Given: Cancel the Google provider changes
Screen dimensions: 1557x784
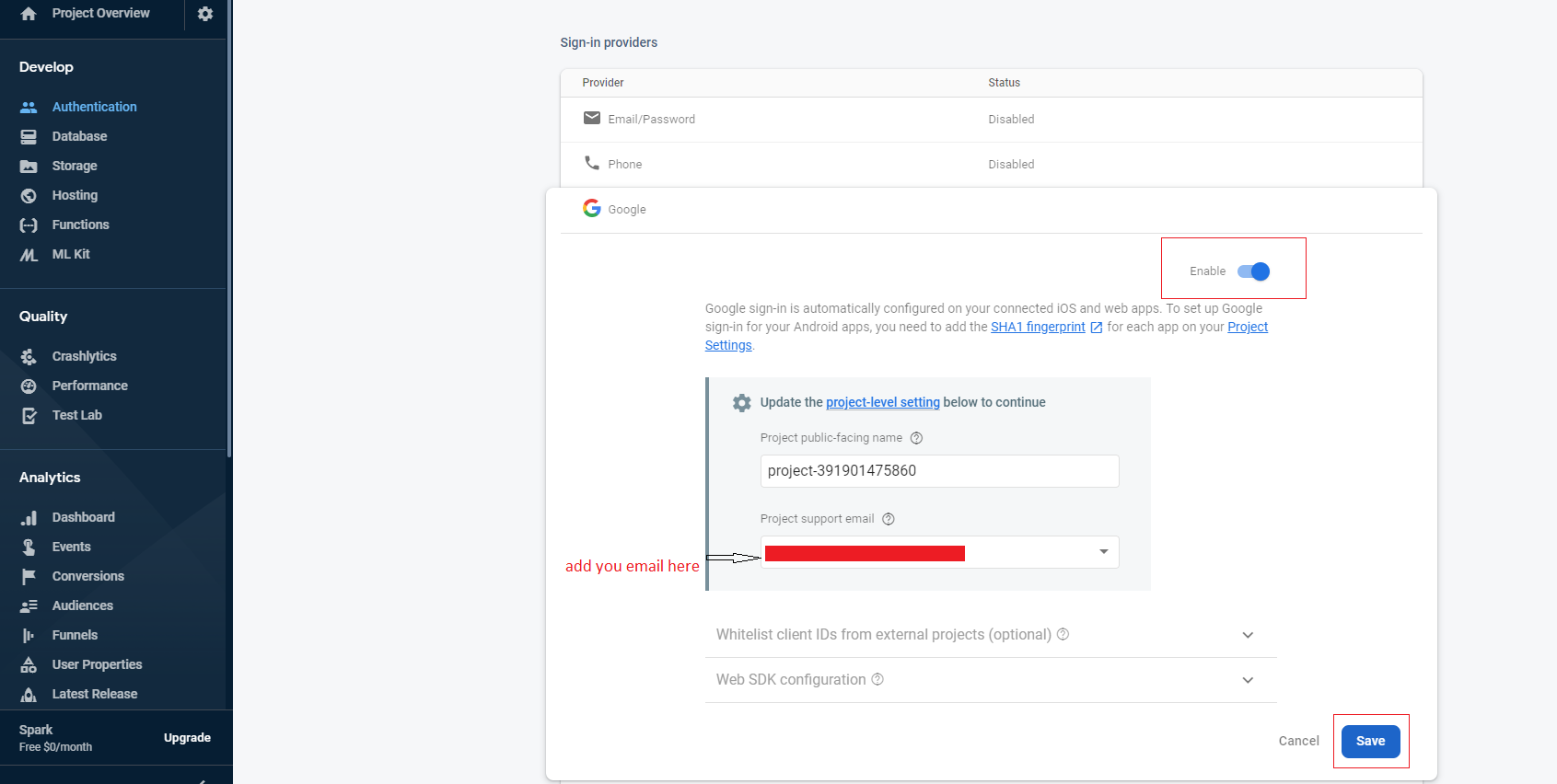Looking at the screenshot, I should (1298, 741).
